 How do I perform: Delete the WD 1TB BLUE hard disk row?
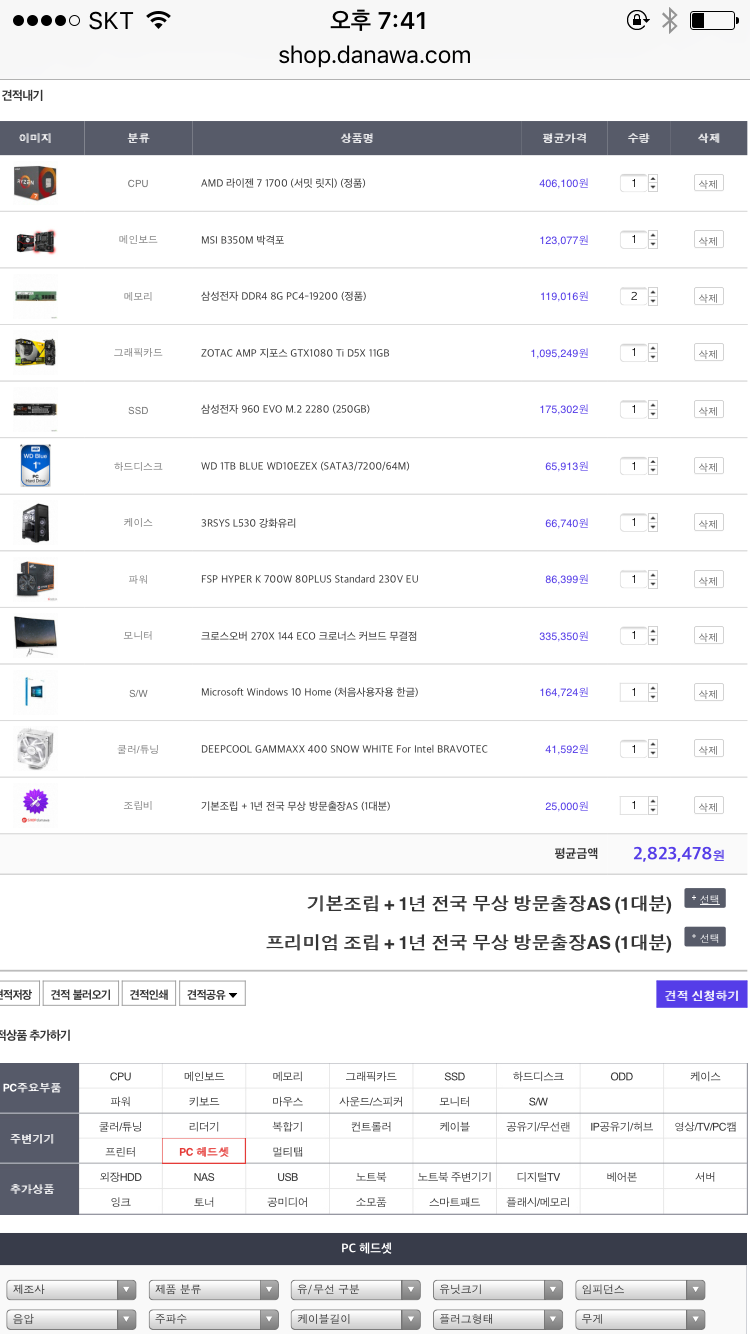pyautogui.click(x=708, y=467)
